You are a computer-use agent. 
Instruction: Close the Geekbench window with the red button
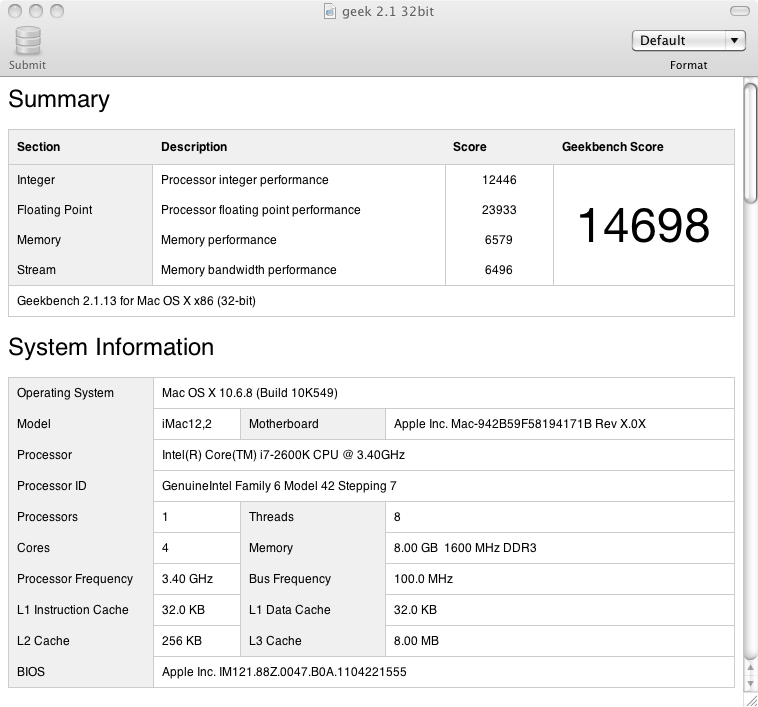[14, 11]
